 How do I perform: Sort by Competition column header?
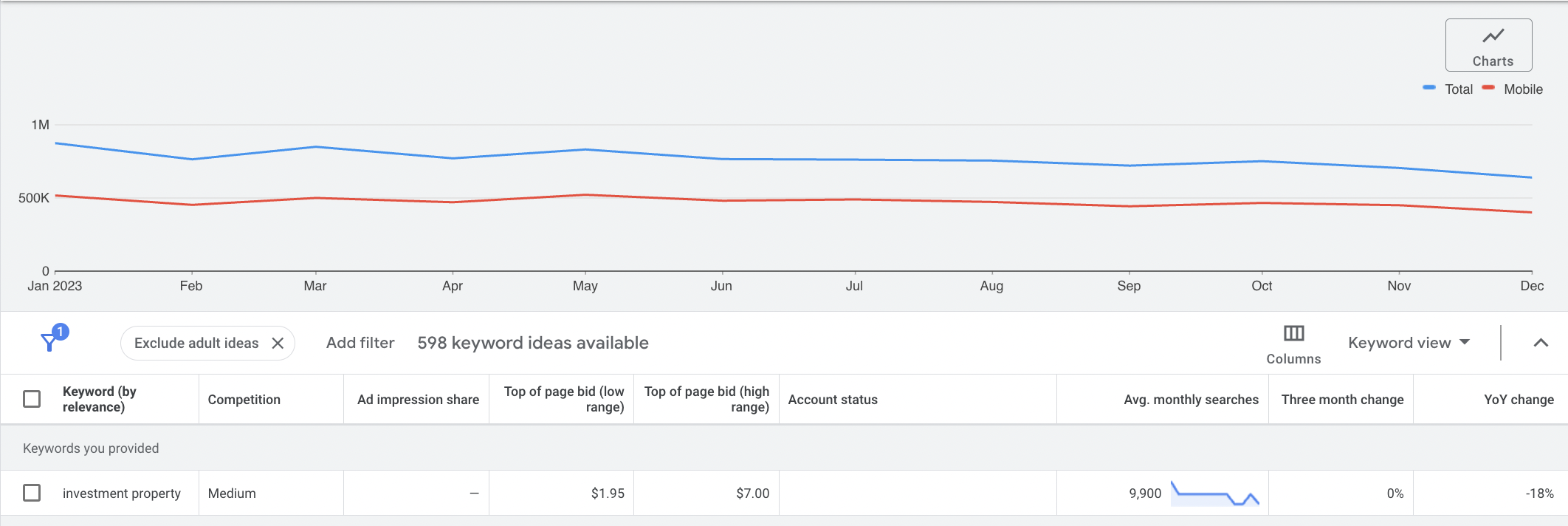coord(244,400)
